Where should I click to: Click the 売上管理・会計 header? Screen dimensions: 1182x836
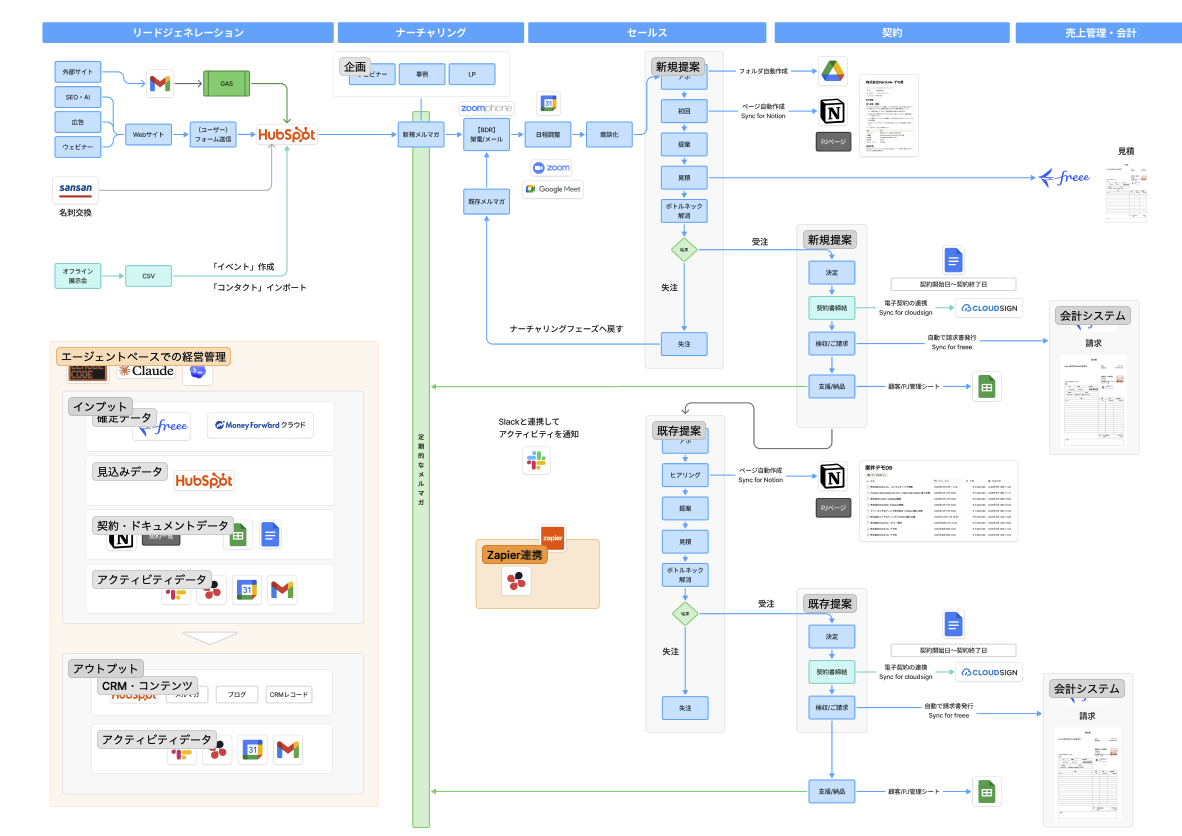[1100, 32]
